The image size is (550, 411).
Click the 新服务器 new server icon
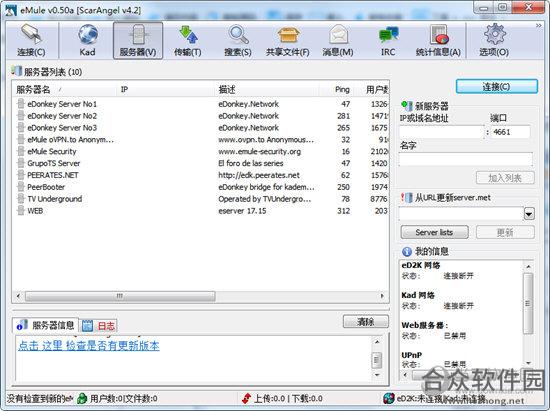click(406, 106)
